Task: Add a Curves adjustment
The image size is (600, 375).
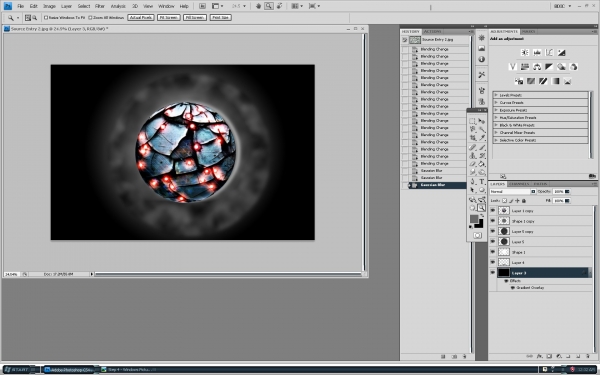Action: pos(549,52)
